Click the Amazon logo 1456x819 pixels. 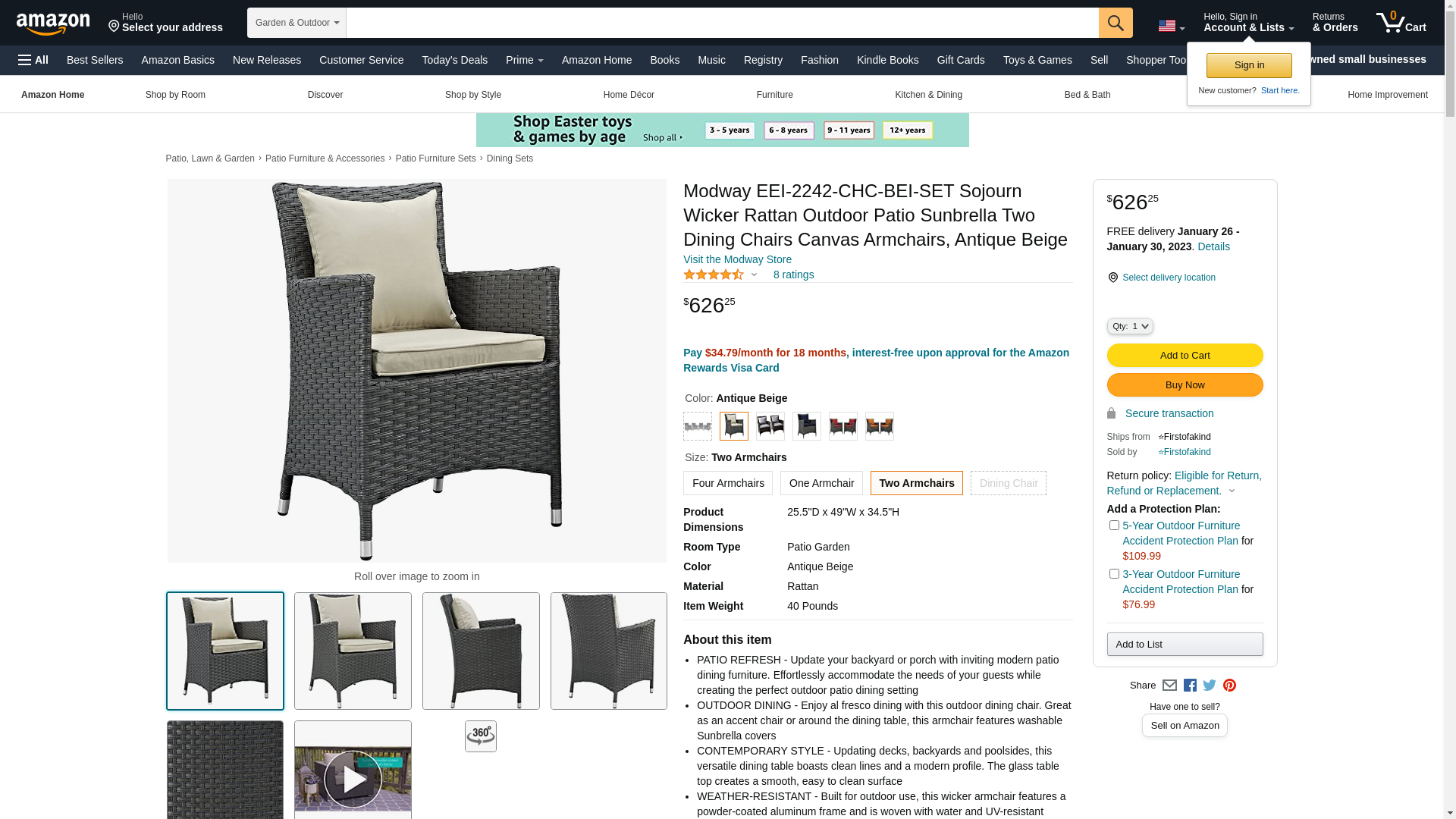pos(53,24)
